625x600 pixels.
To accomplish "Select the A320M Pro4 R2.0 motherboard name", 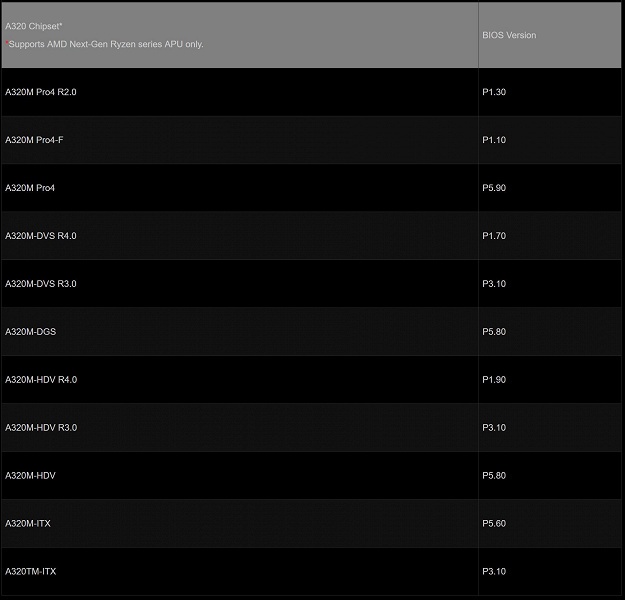I will [x=41, y=92].
